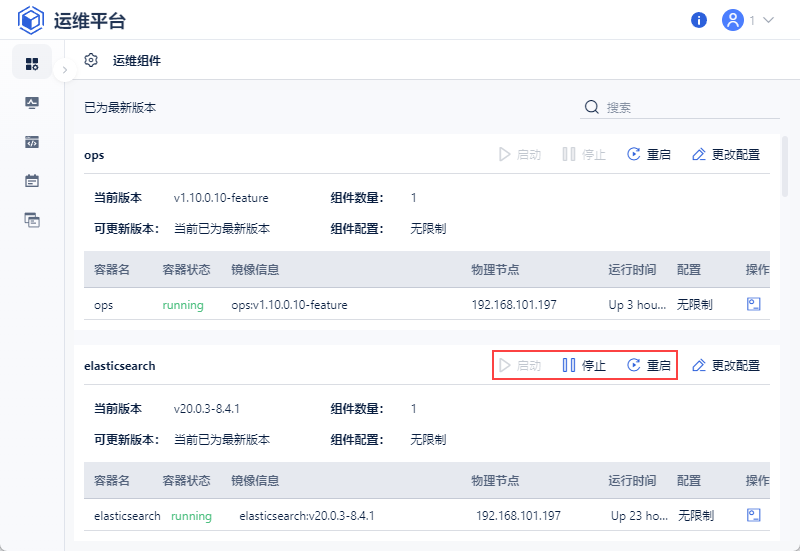Click the blue info icon in header
800x551 pixels.
(x=699, y=20)
